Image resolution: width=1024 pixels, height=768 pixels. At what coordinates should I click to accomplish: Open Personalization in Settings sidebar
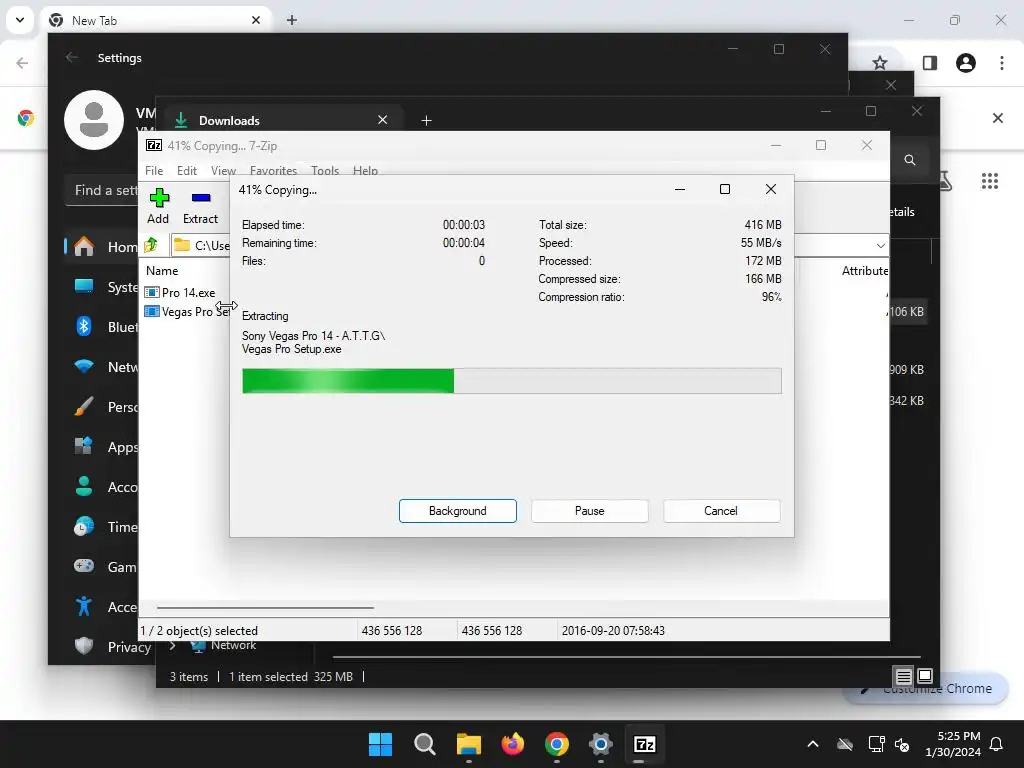pos(103,407)
